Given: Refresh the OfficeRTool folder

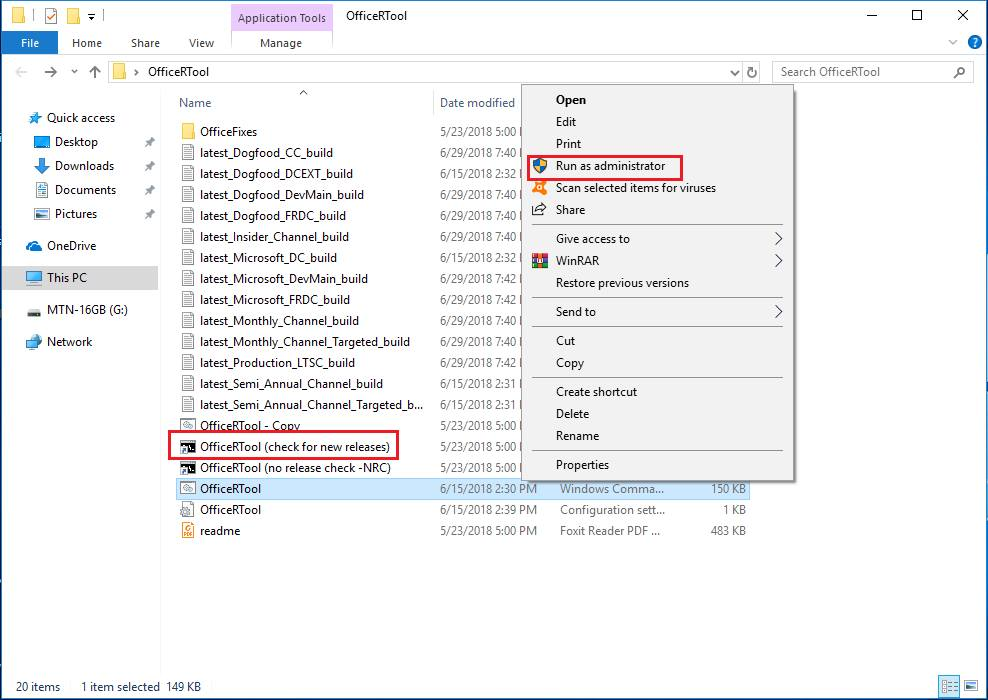Looking at the screenshot, I should coord(752,72).
